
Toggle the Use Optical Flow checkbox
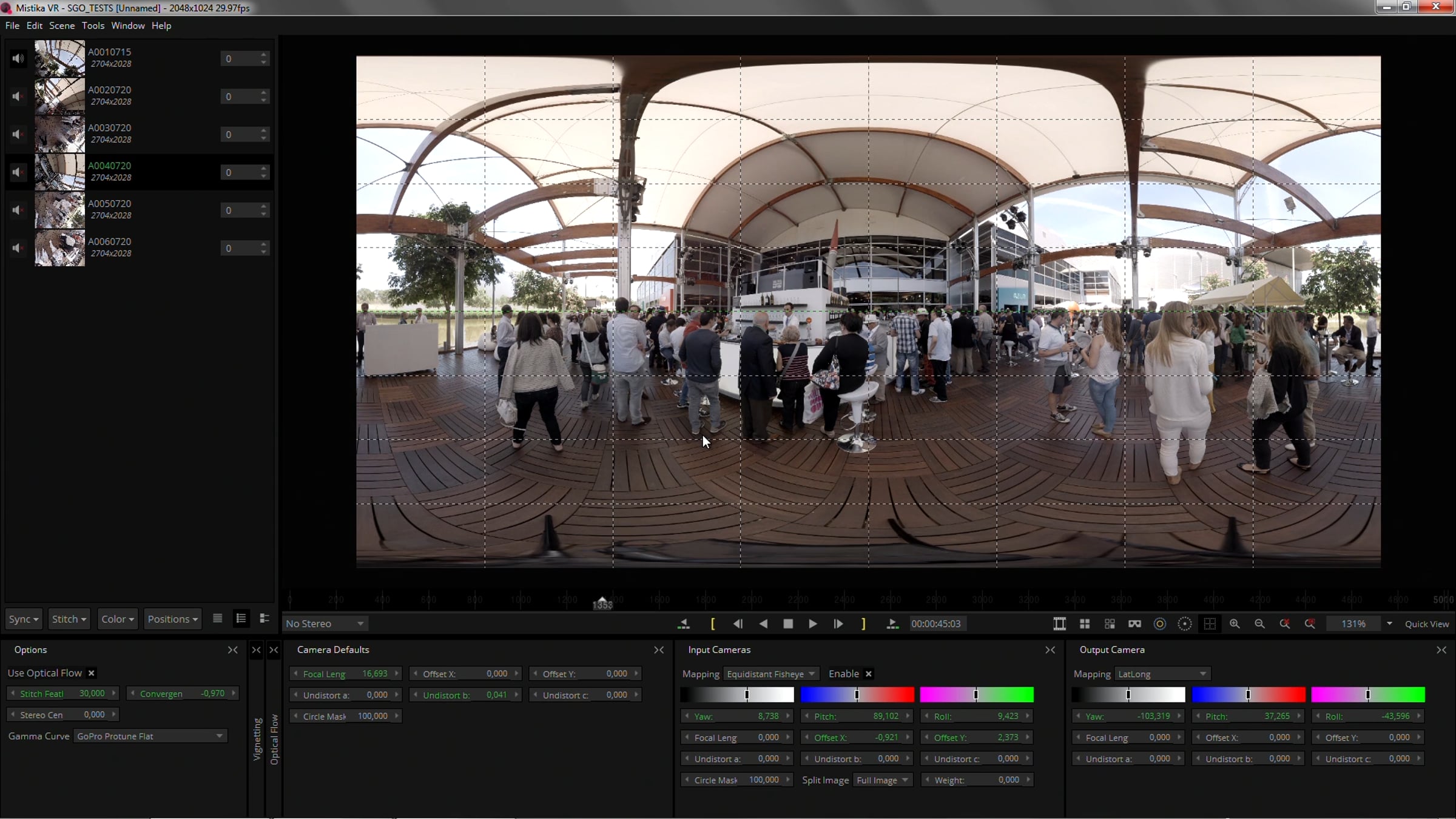91,673
